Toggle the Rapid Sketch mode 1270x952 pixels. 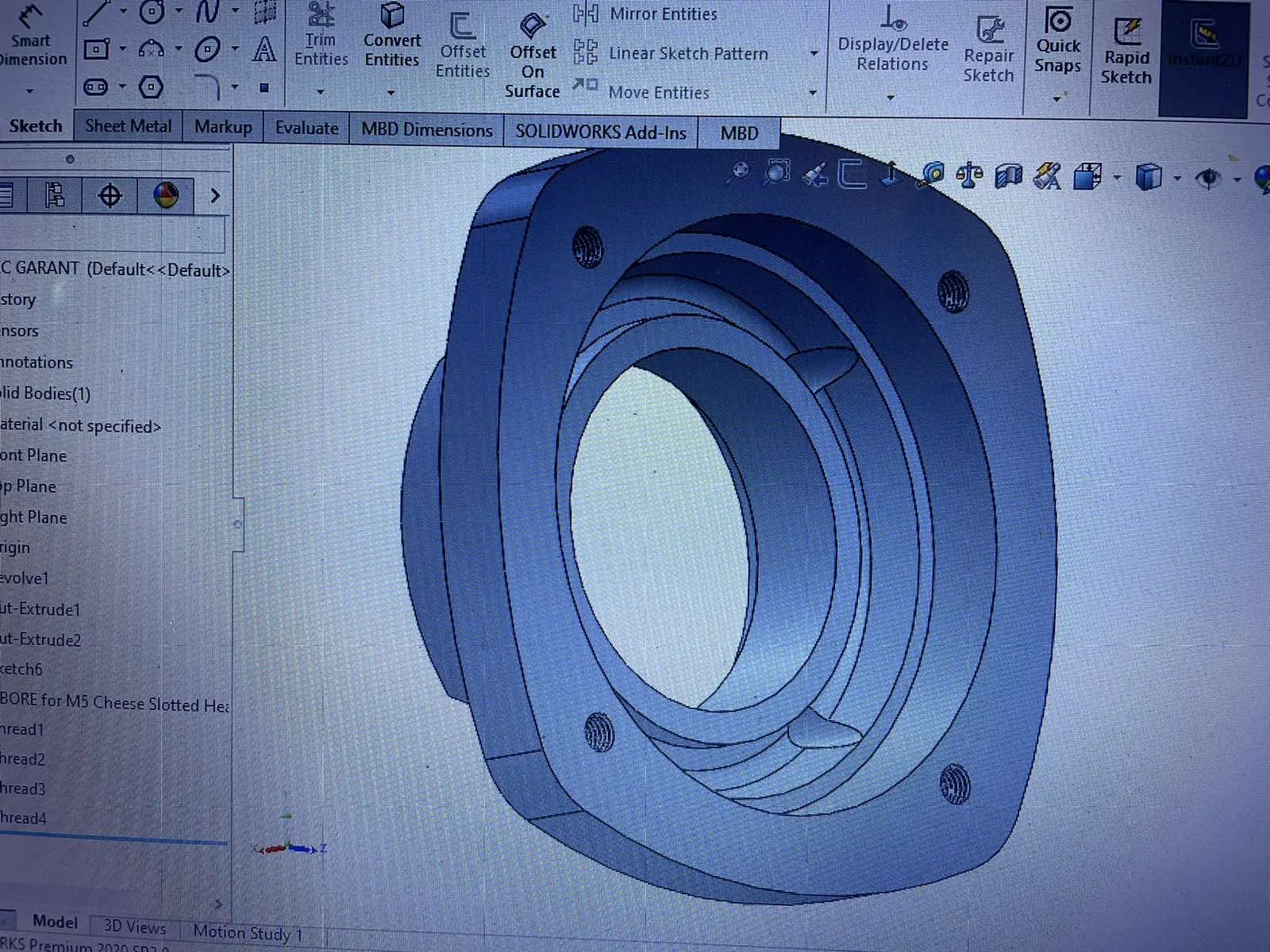tap(1126, 51)
